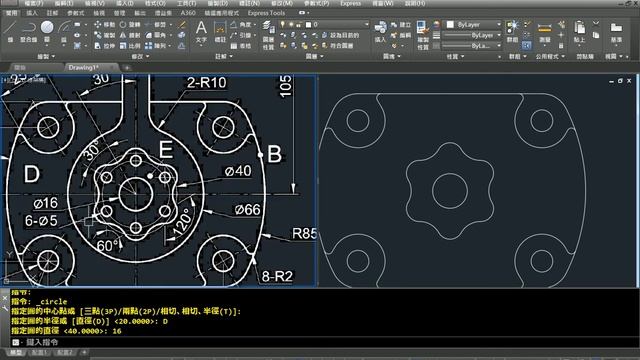Toggle the layer lock icon in dropdown
The width and height of the screenshot is (640, 360).
[299, 25]
